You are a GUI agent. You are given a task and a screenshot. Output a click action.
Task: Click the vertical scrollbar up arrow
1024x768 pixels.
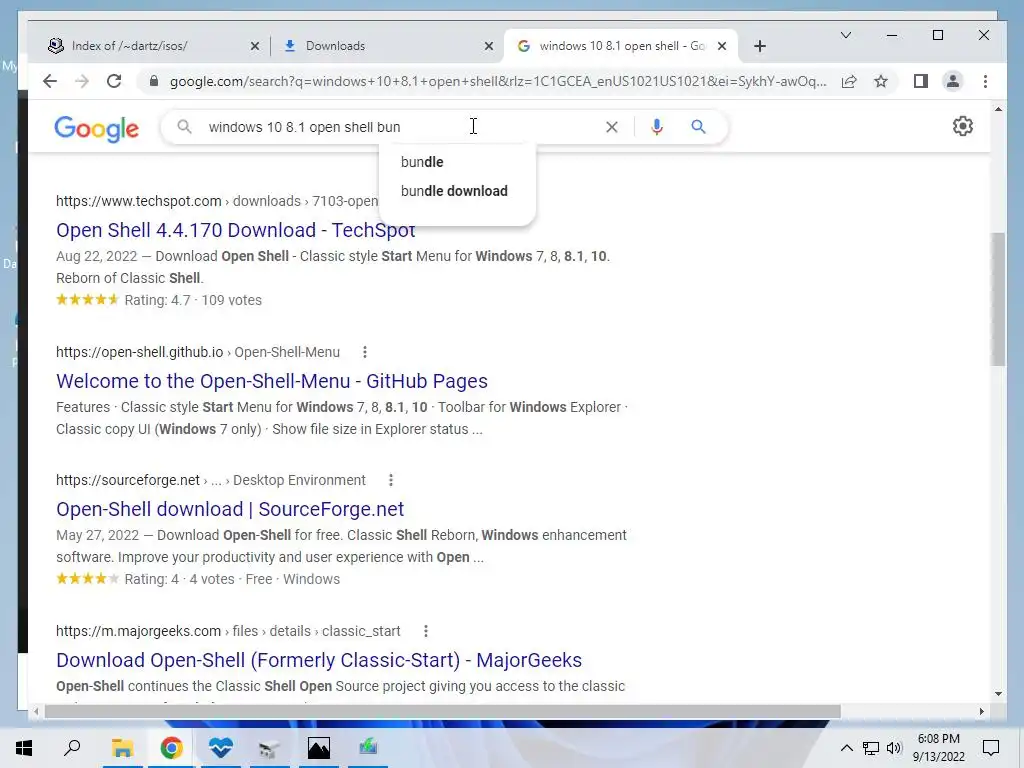[x=998, y=109]
